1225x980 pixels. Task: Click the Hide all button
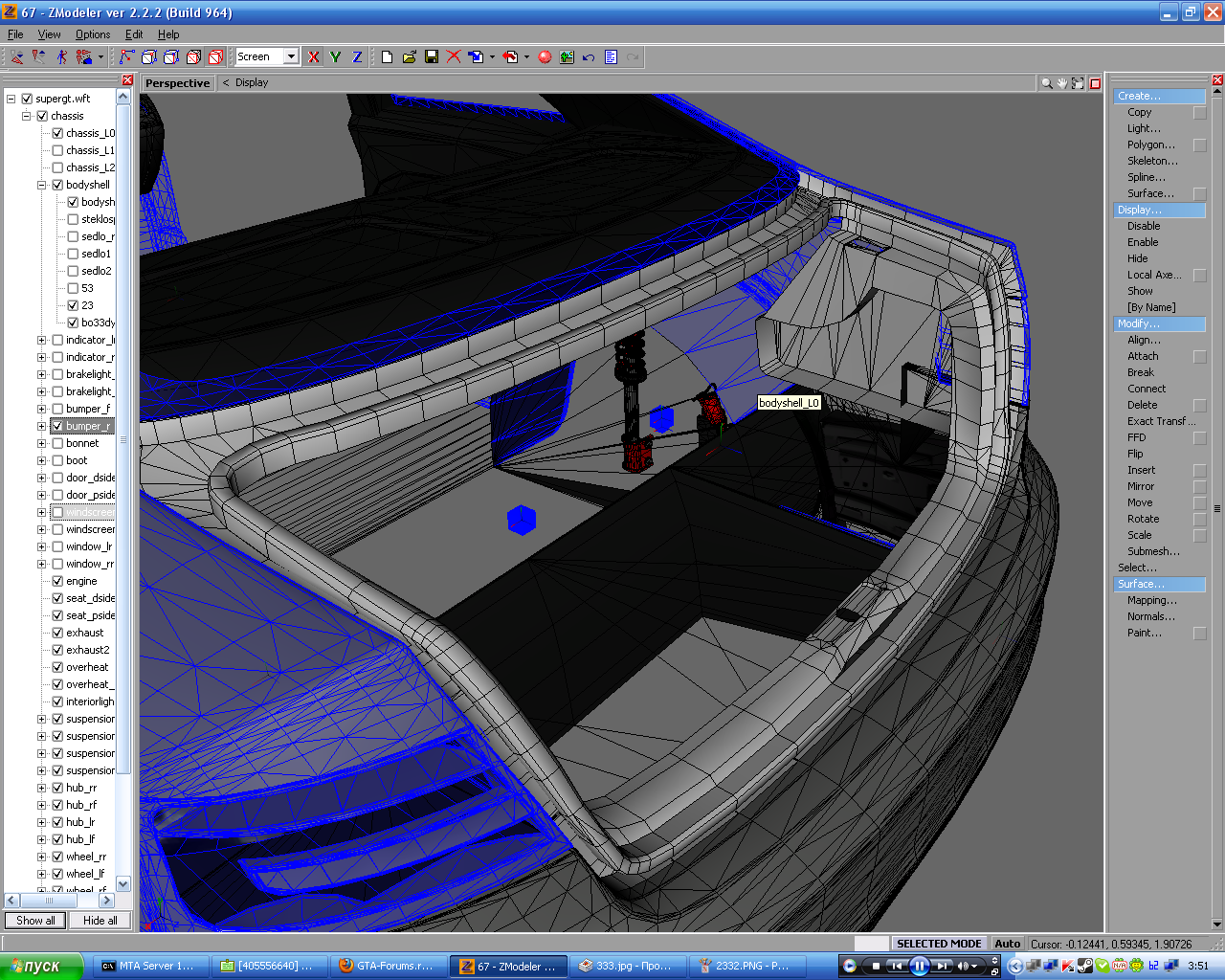point(100,921)
